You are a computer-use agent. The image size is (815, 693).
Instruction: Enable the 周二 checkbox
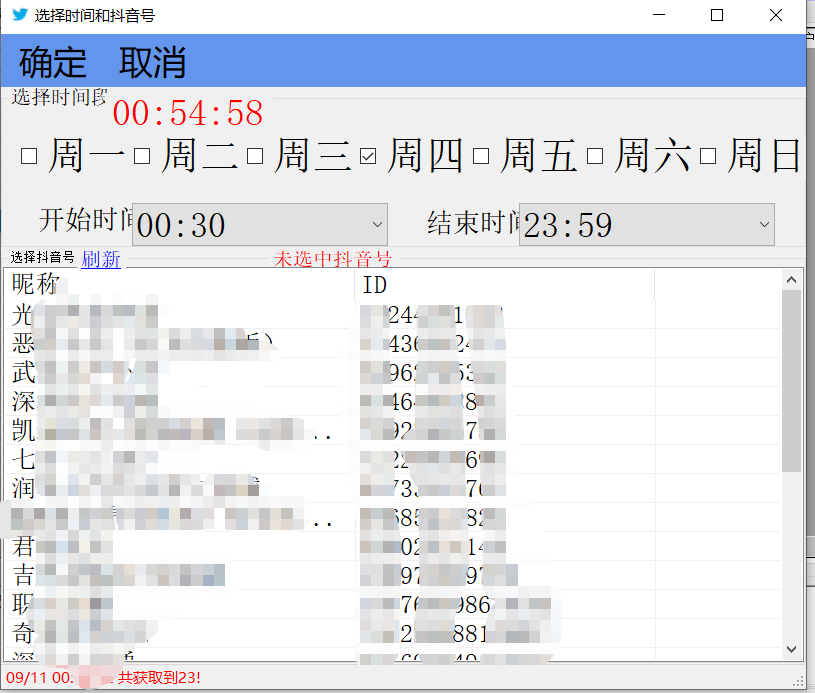pyautogui.click(x=142, y=157)
